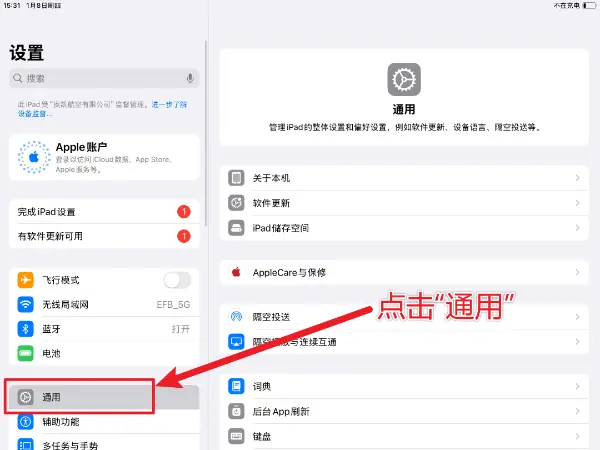Tap the Apple account avatar icon

34,157
